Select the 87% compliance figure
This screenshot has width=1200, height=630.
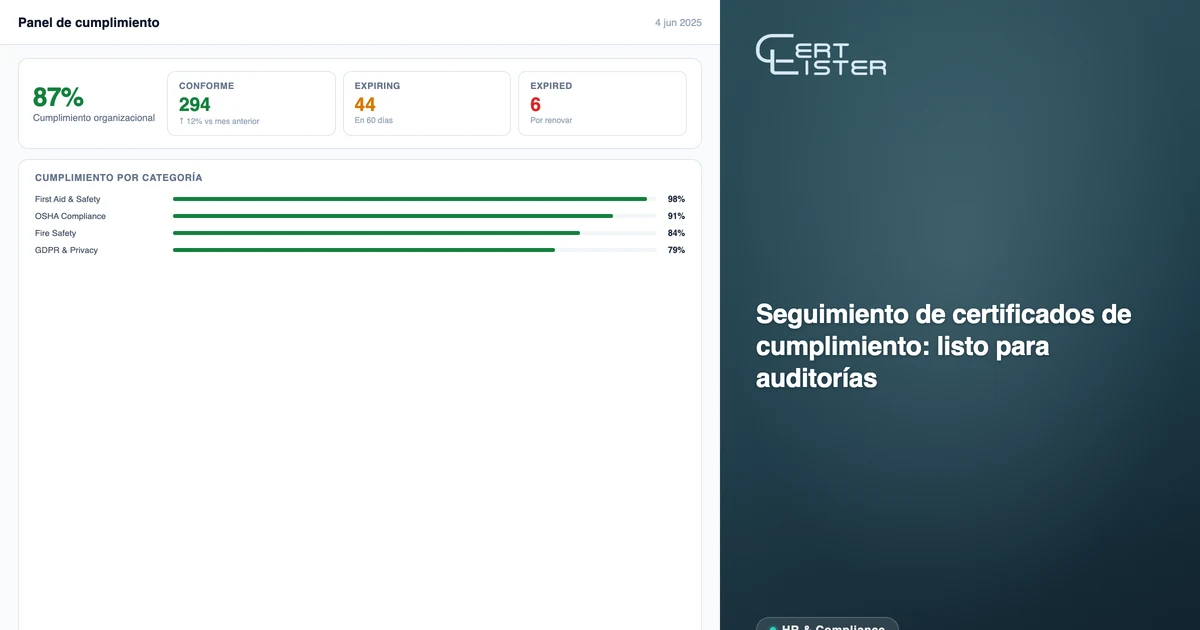(58, 97)
